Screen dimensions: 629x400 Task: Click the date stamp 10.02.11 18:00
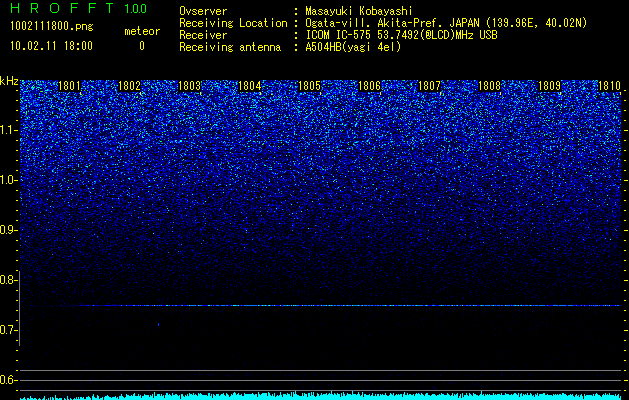point(51,46)
